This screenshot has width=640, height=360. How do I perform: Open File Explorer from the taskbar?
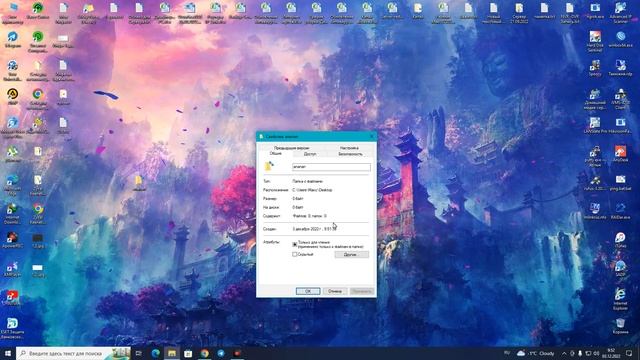pyautogui.click(x=172, y=353)
